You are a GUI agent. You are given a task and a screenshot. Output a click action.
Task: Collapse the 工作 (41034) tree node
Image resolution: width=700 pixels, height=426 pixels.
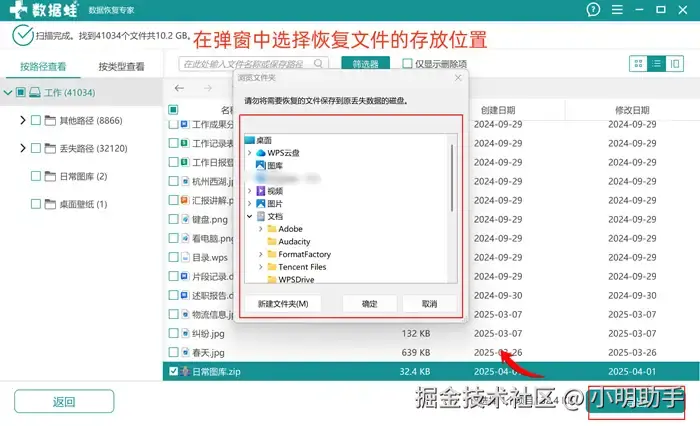(x=7, y=92)
